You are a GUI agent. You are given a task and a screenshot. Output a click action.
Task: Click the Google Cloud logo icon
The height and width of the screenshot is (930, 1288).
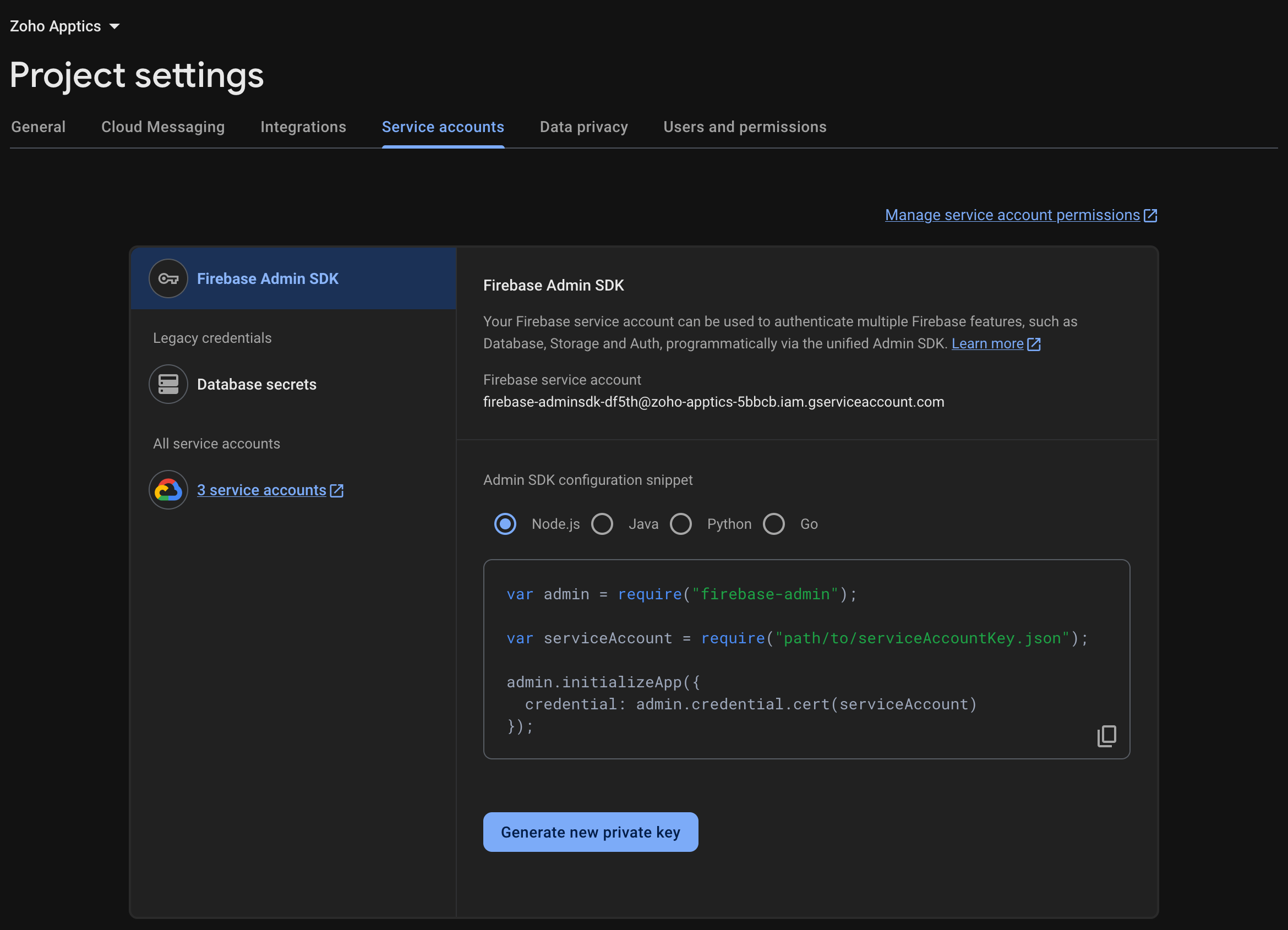[x=168, y=490]
